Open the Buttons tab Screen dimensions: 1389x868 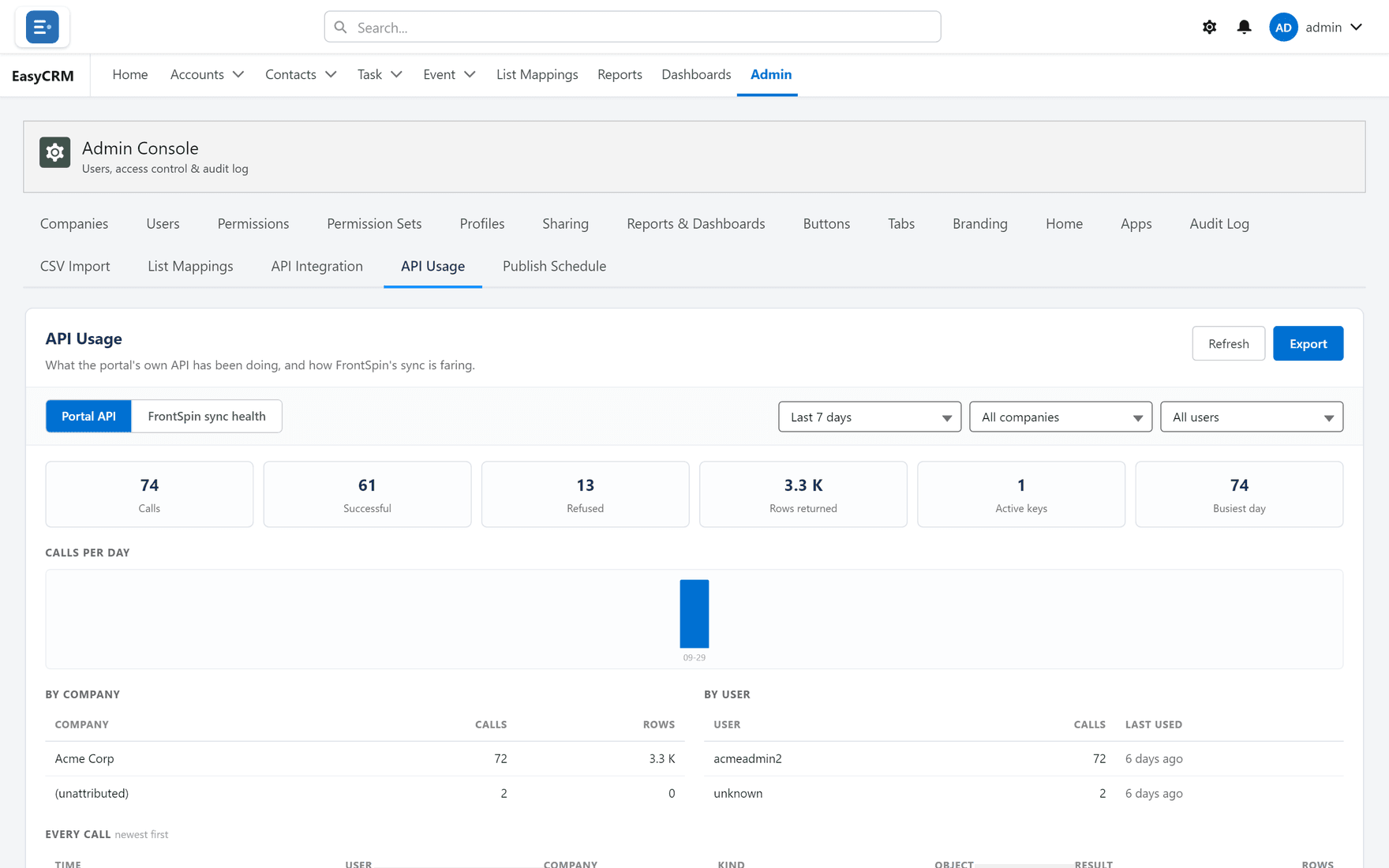[826, 223]
